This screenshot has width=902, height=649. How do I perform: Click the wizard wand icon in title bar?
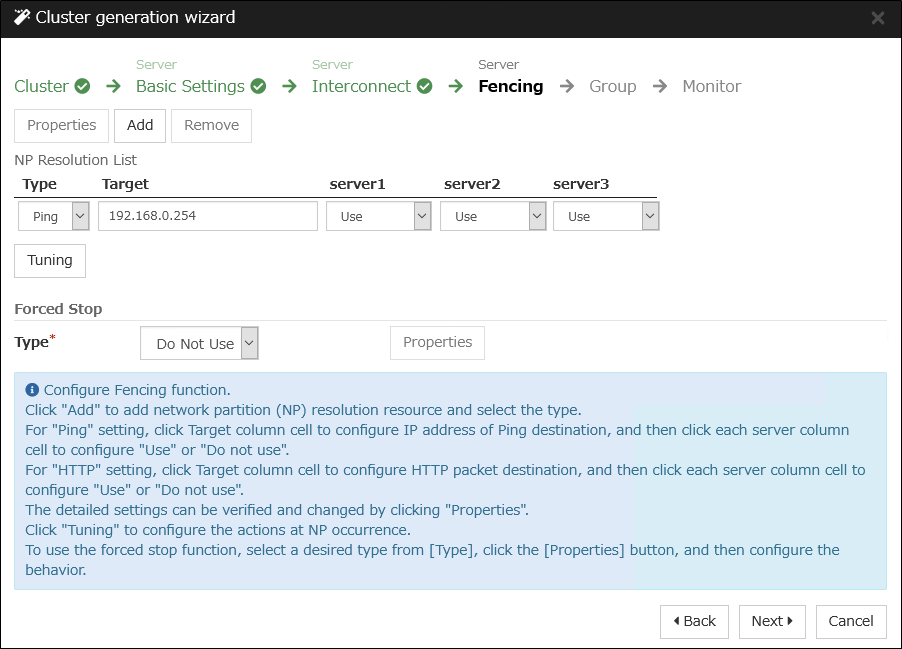(19, 17)
